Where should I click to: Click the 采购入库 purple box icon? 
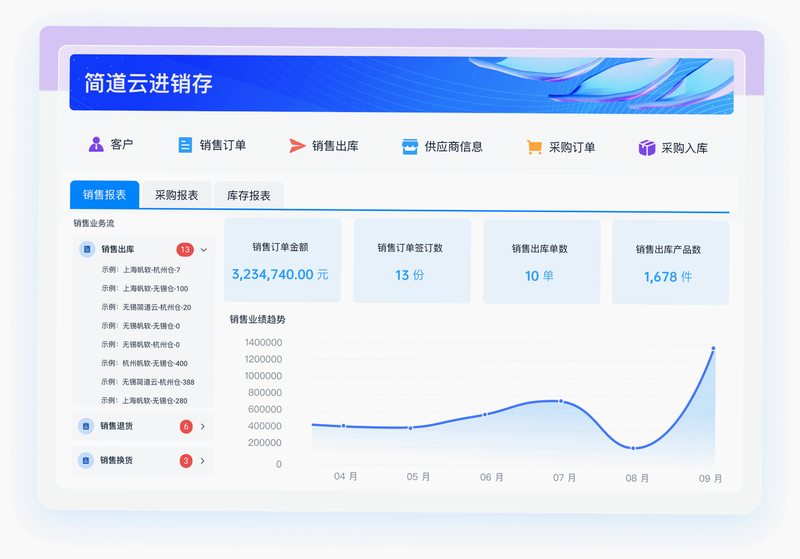(646, 148)
